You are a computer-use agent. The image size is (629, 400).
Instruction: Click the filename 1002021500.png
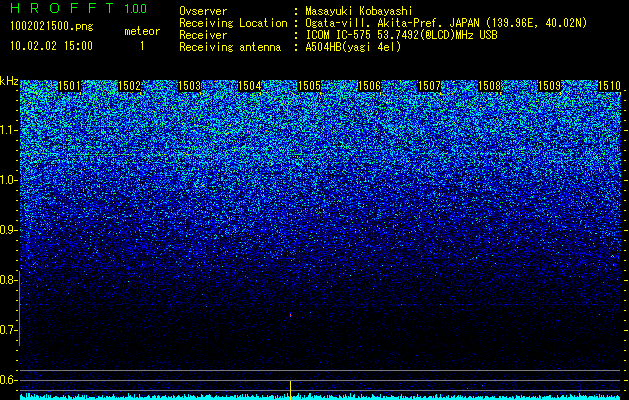pos(52,27)
